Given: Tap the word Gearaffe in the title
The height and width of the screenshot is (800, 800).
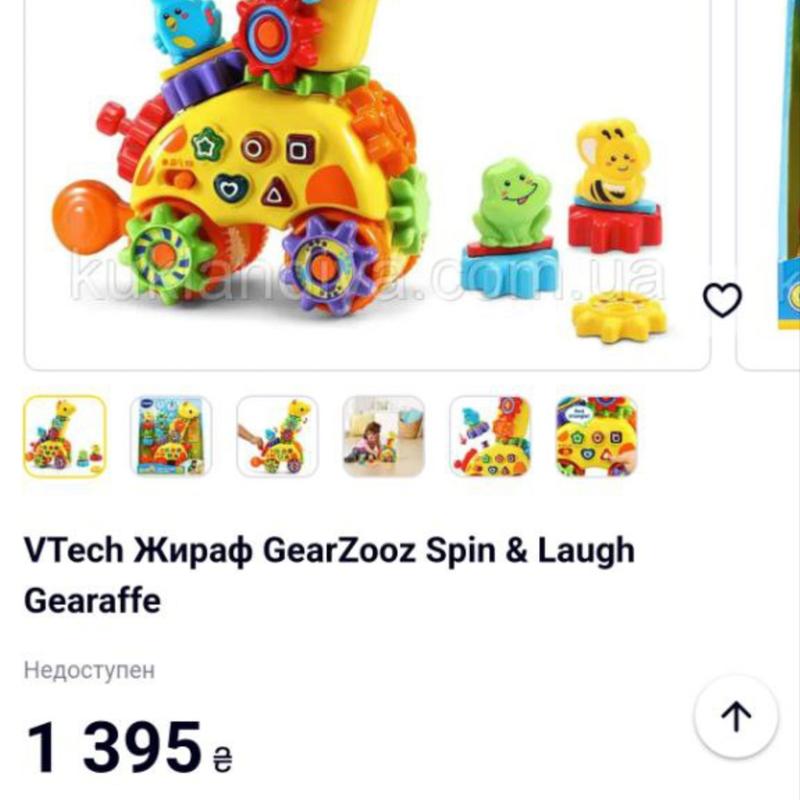Looking at the screenshot, I should point(92,601).
